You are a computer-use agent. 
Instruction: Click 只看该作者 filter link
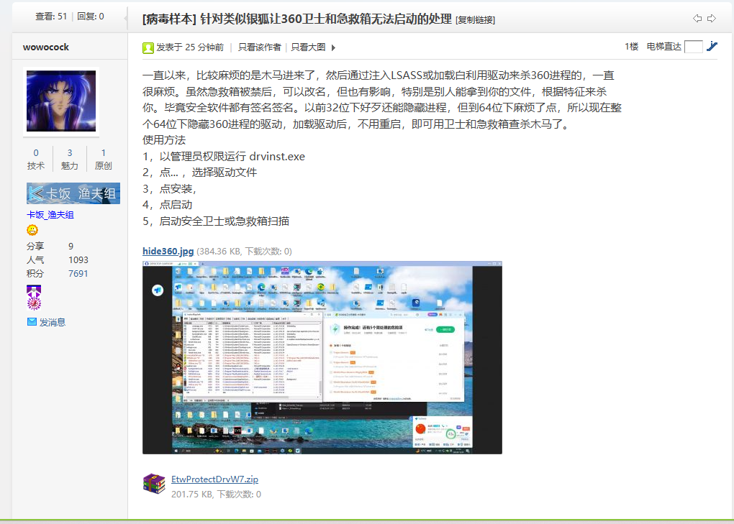259,47
